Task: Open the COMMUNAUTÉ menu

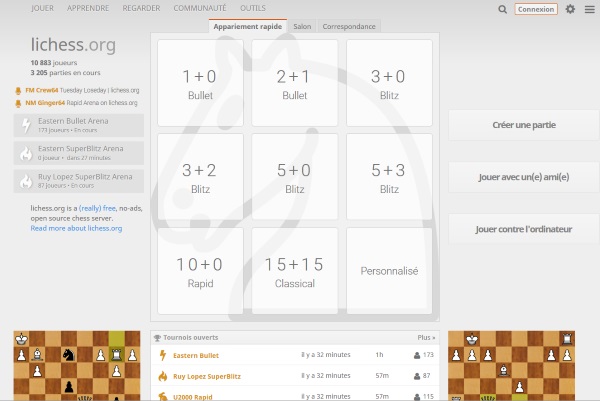Action: pos(200,8)
